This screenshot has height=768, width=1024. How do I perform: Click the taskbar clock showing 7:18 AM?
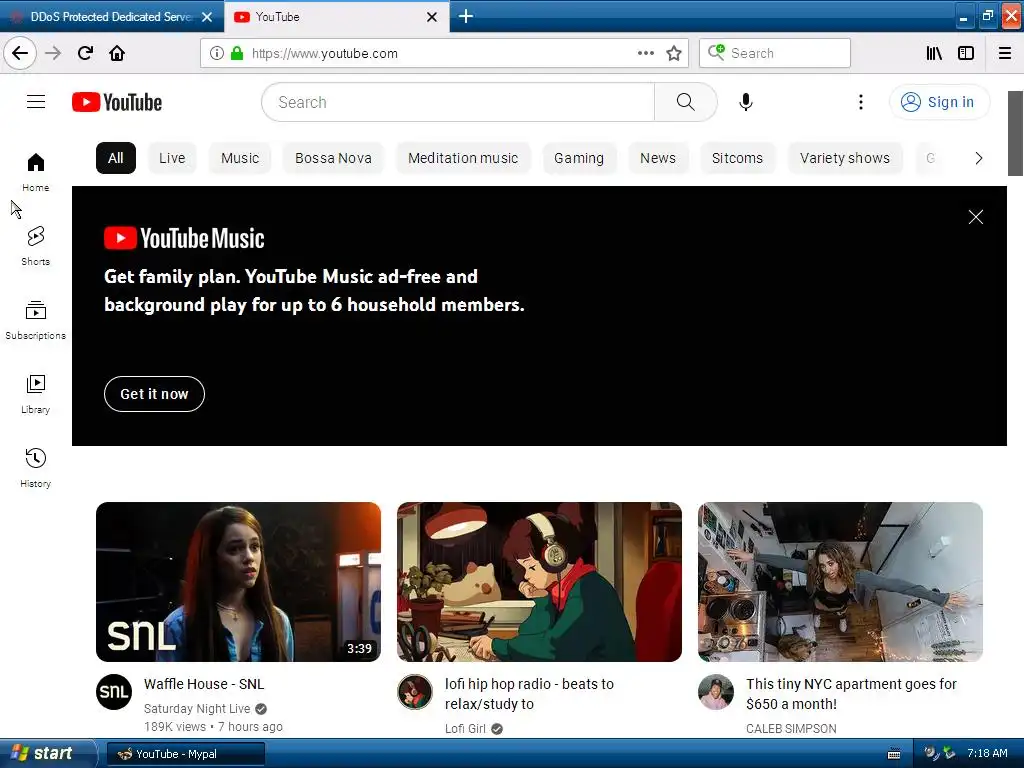point(987,753)
